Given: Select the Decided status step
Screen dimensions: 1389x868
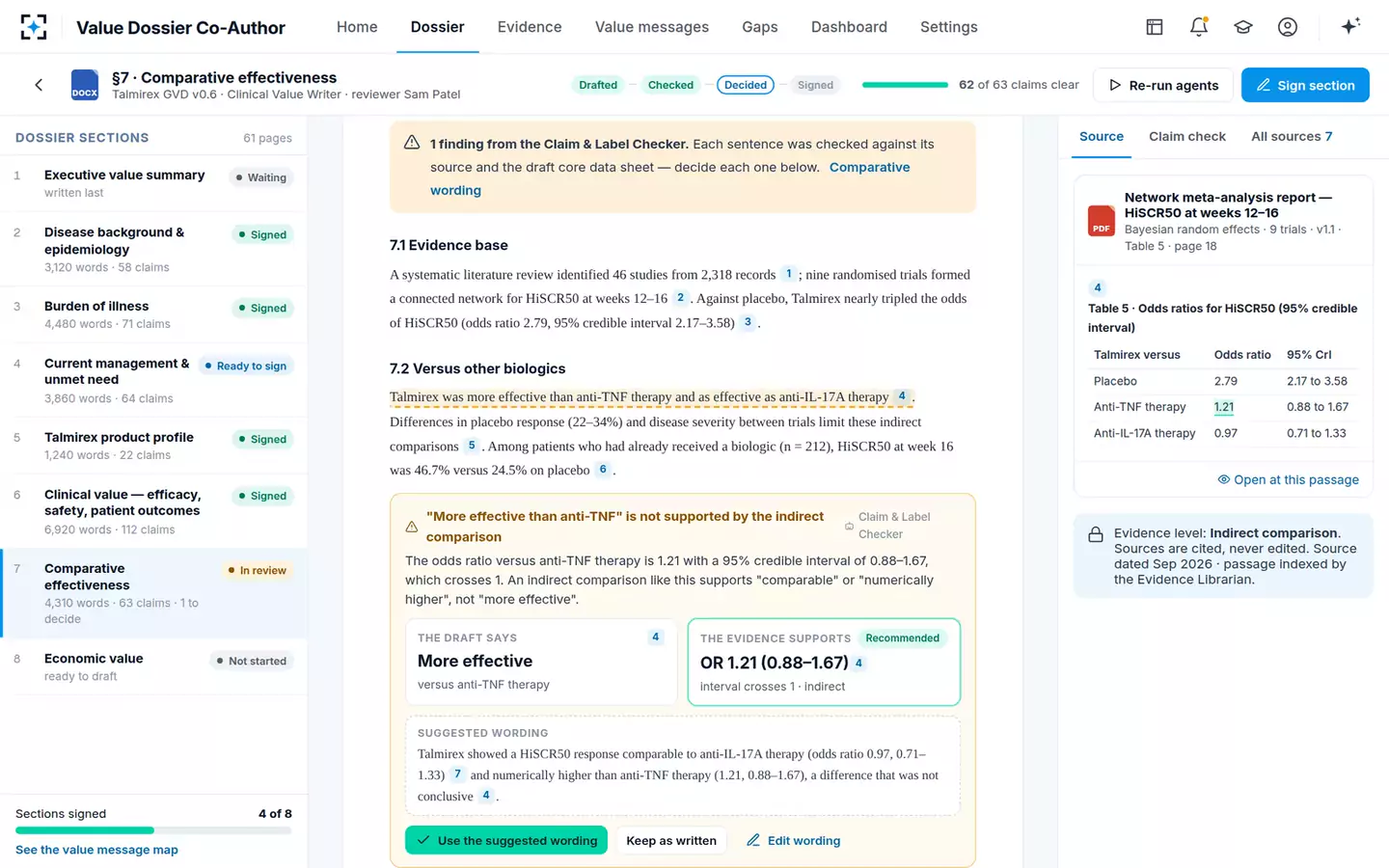Looking at the screenshot, I should point(746,85).
